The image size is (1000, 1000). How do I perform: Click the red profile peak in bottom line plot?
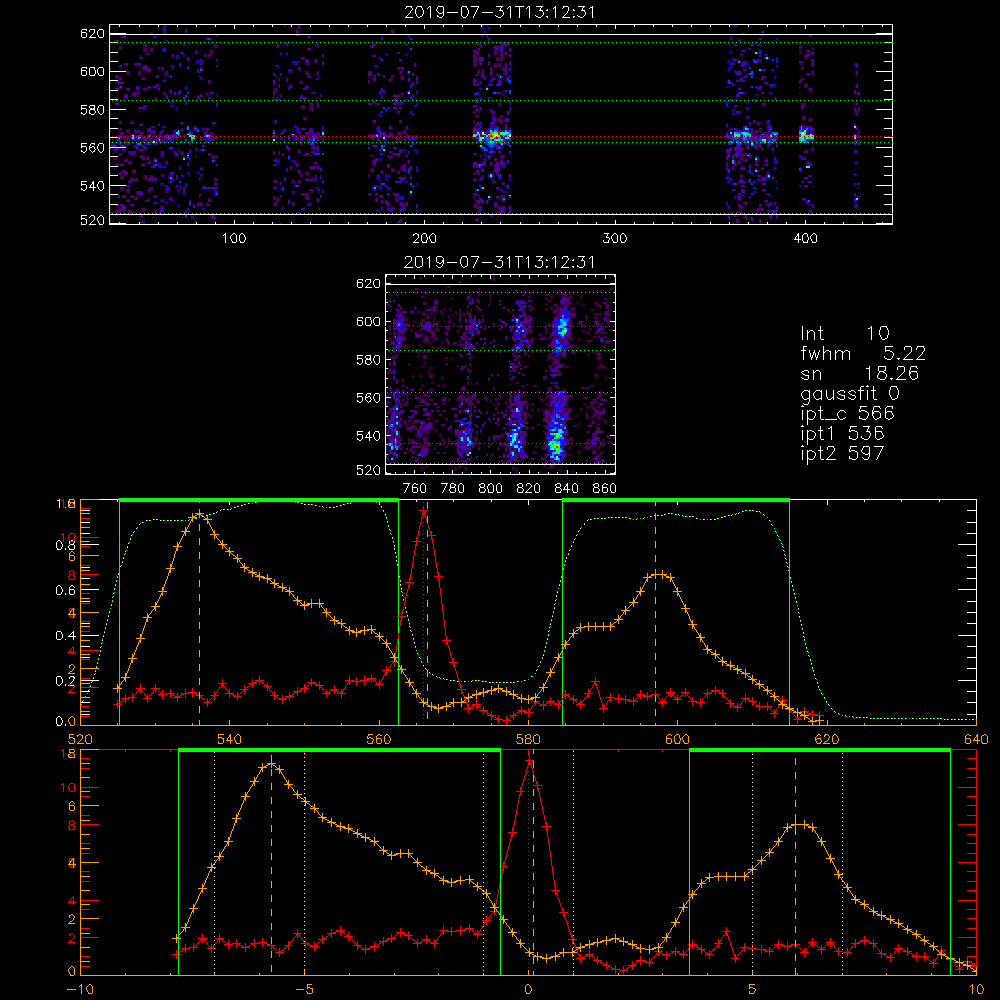tap(529, 760)
